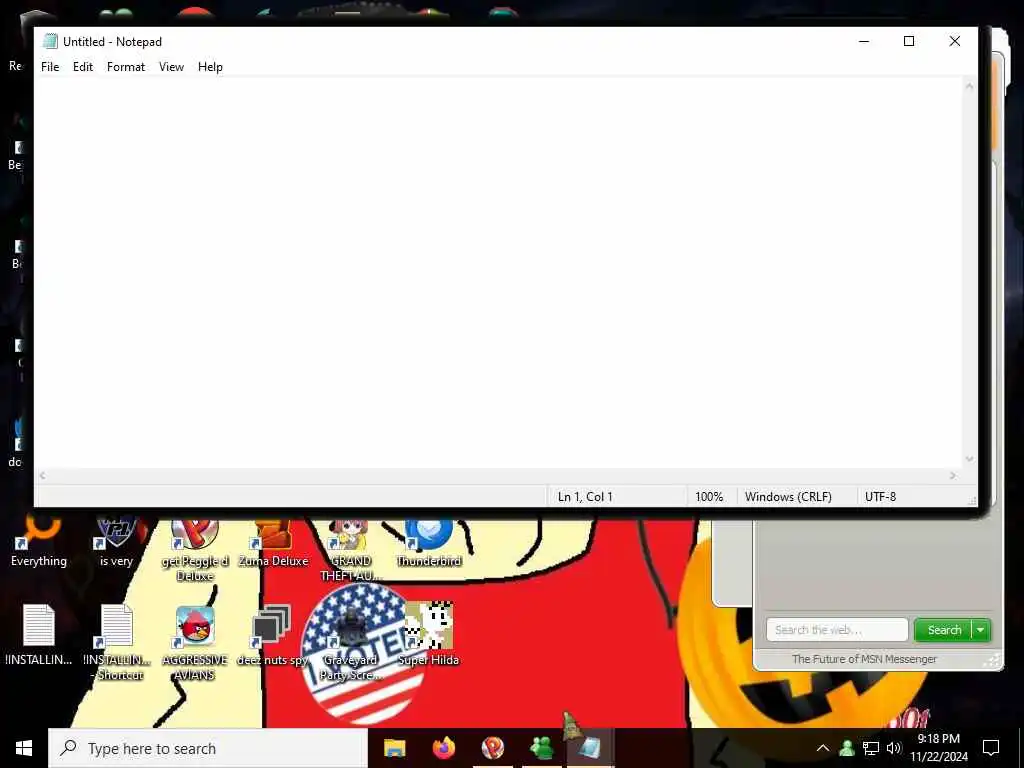Viewport: 1024px width, 768px height.
Task: Select the Zuma Deluxe desktop icon
Action: point(273,543)
